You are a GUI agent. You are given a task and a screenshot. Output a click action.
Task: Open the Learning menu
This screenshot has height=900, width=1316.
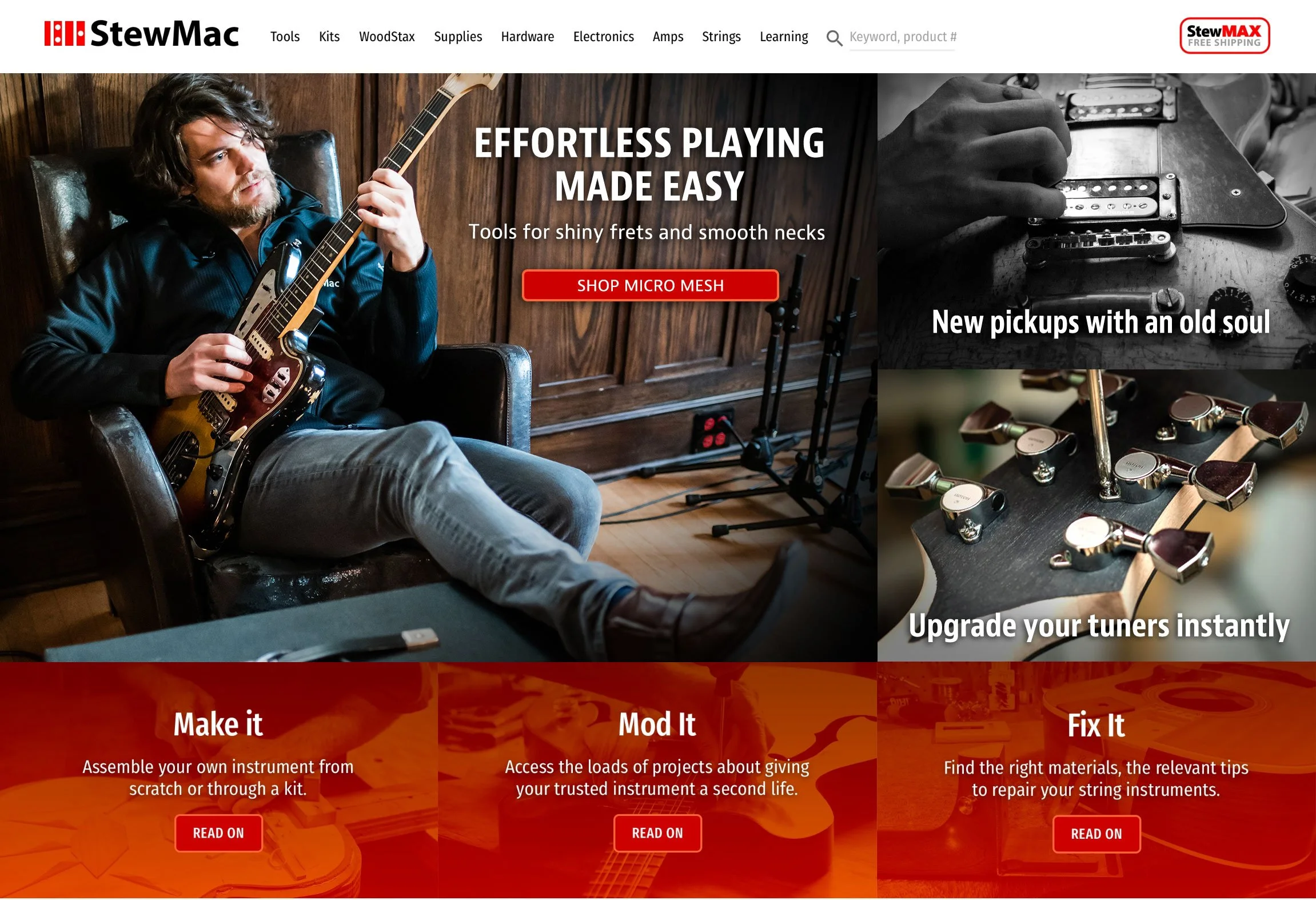coord(784,37)
